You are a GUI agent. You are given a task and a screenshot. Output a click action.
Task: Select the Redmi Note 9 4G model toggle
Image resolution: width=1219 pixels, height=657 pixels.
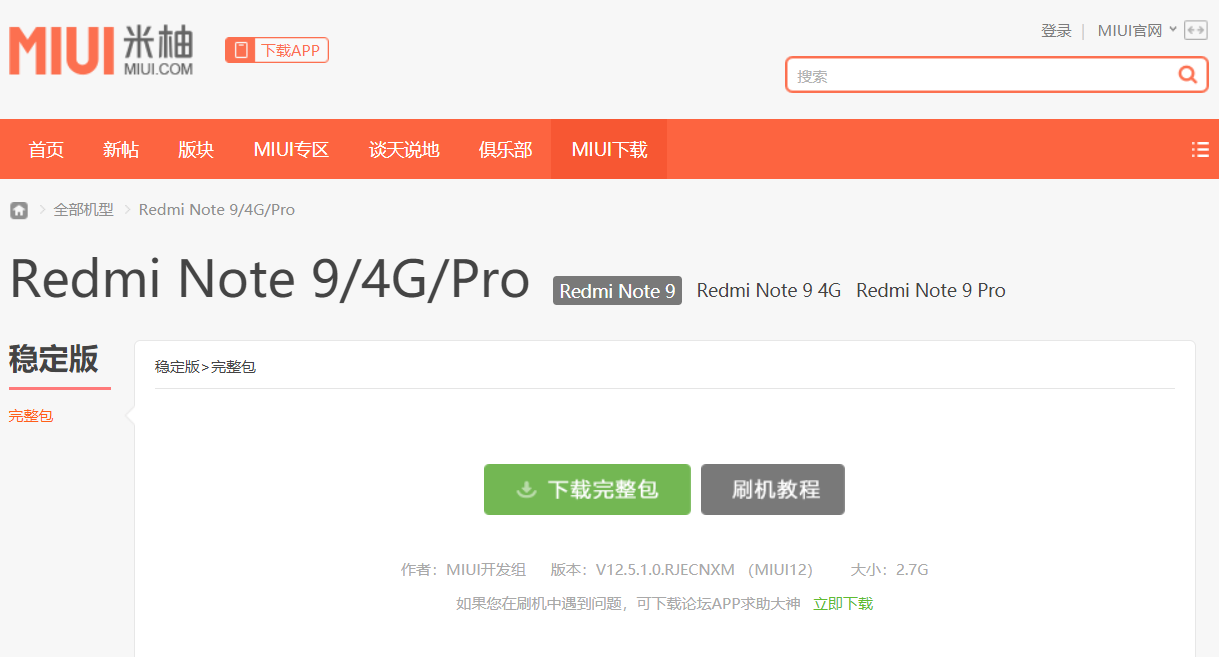768,290
